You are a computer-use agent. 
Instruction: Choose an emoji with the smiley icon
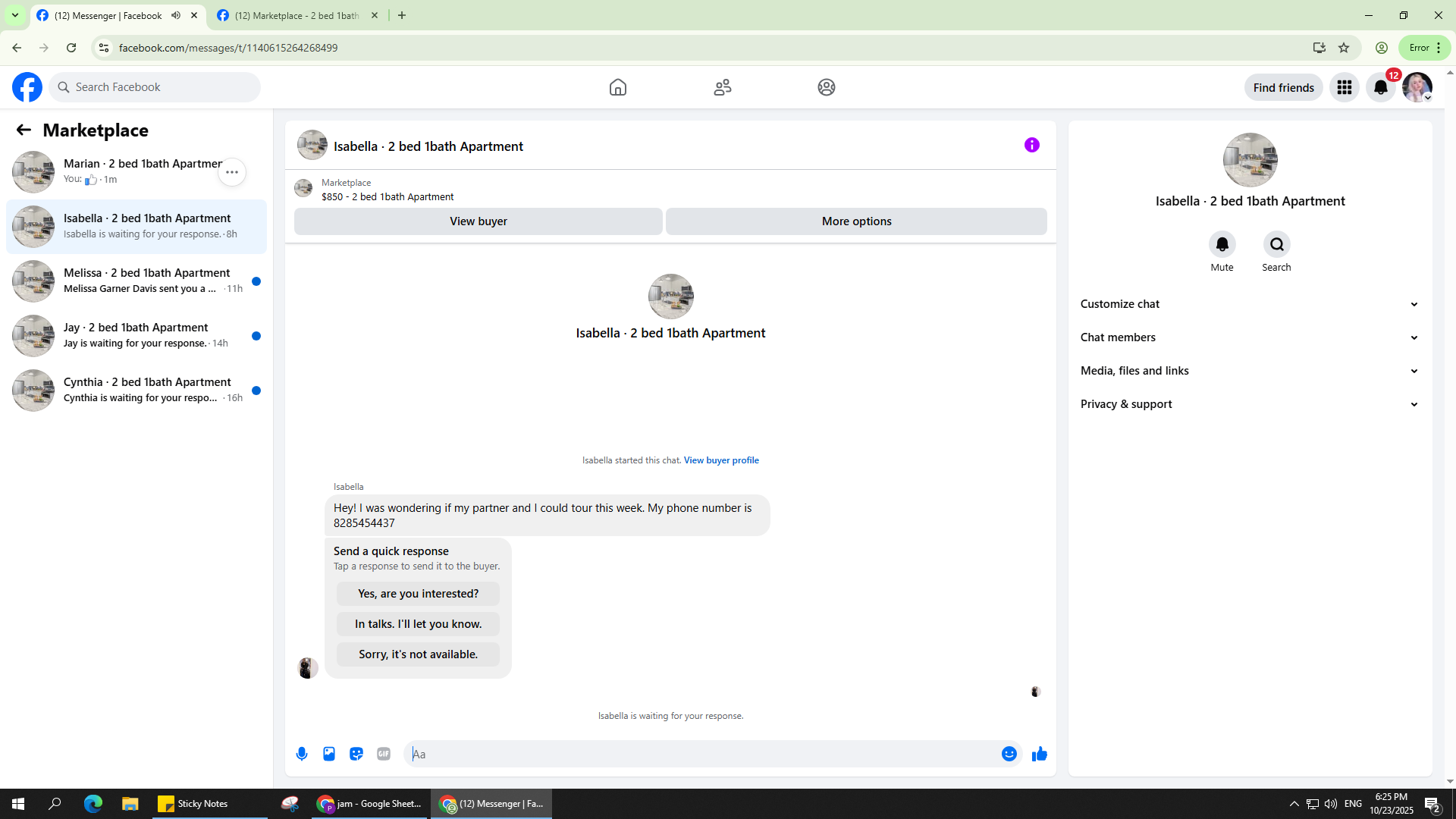[1009, 754]
